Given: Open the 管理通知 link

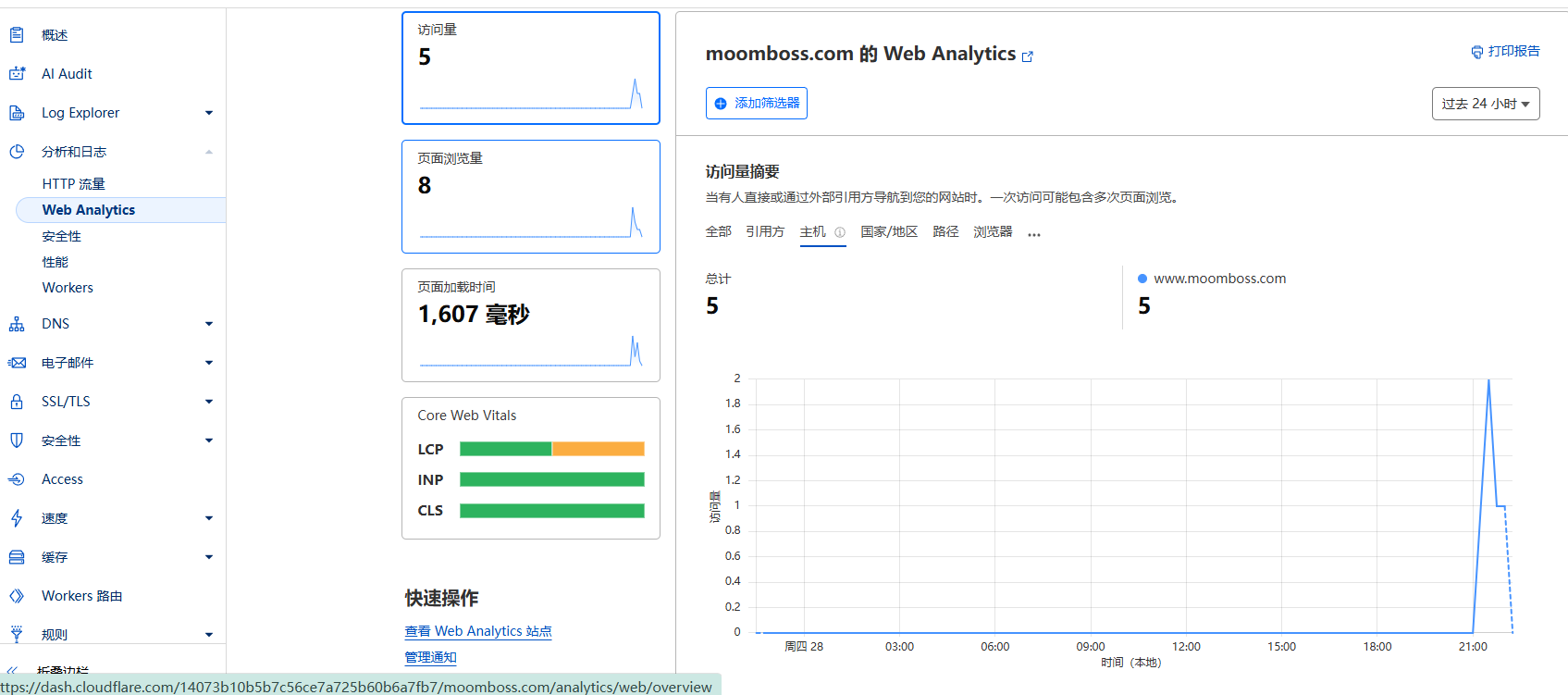Looking at the screenshot, I should [x=431, y=657].
